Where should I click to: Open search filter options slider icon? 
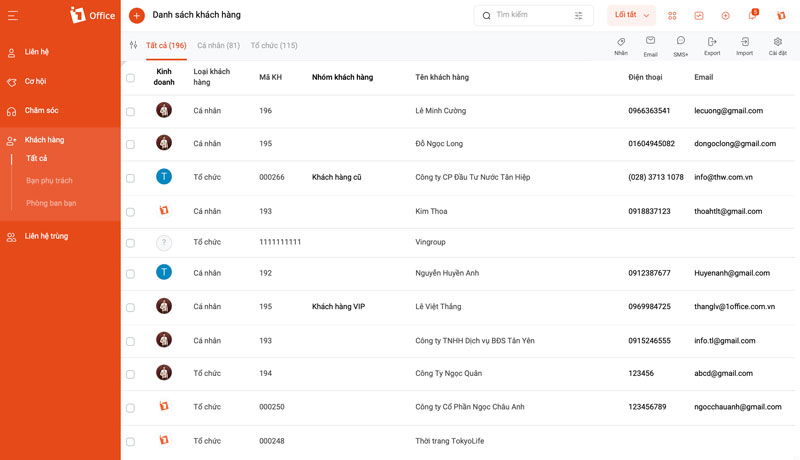click(579, 16)
